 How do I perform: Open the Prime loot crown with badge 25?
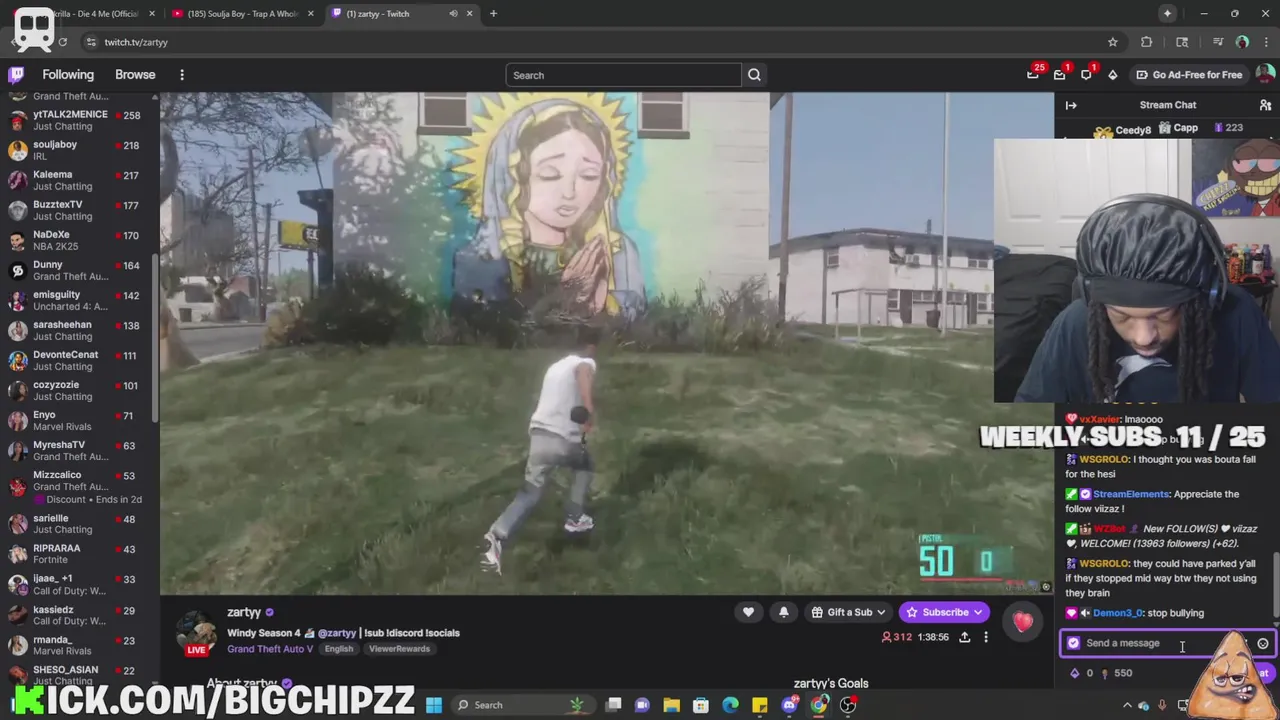[x=1033, y=74]
